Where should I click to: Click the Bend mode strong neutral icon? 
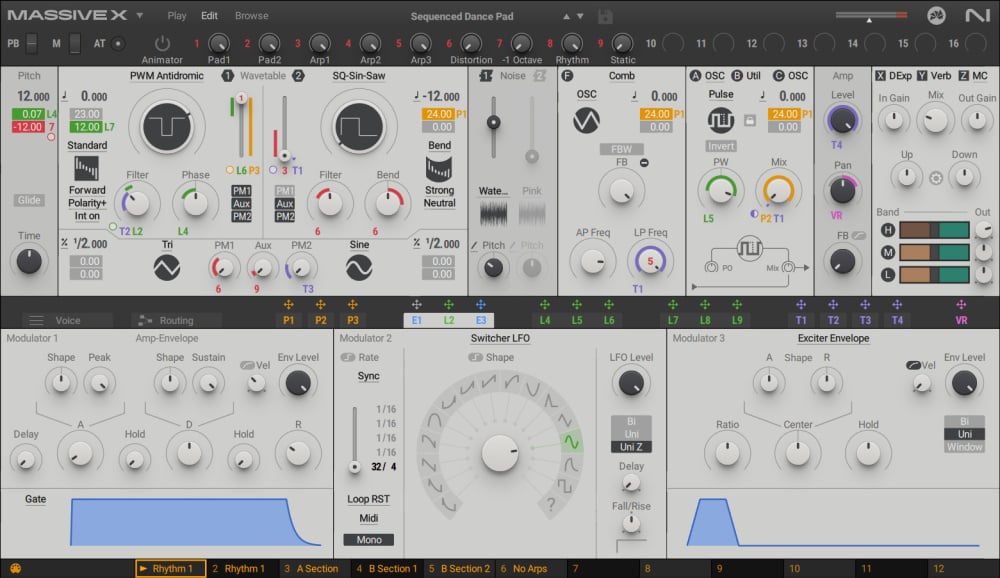pos(438,169)
